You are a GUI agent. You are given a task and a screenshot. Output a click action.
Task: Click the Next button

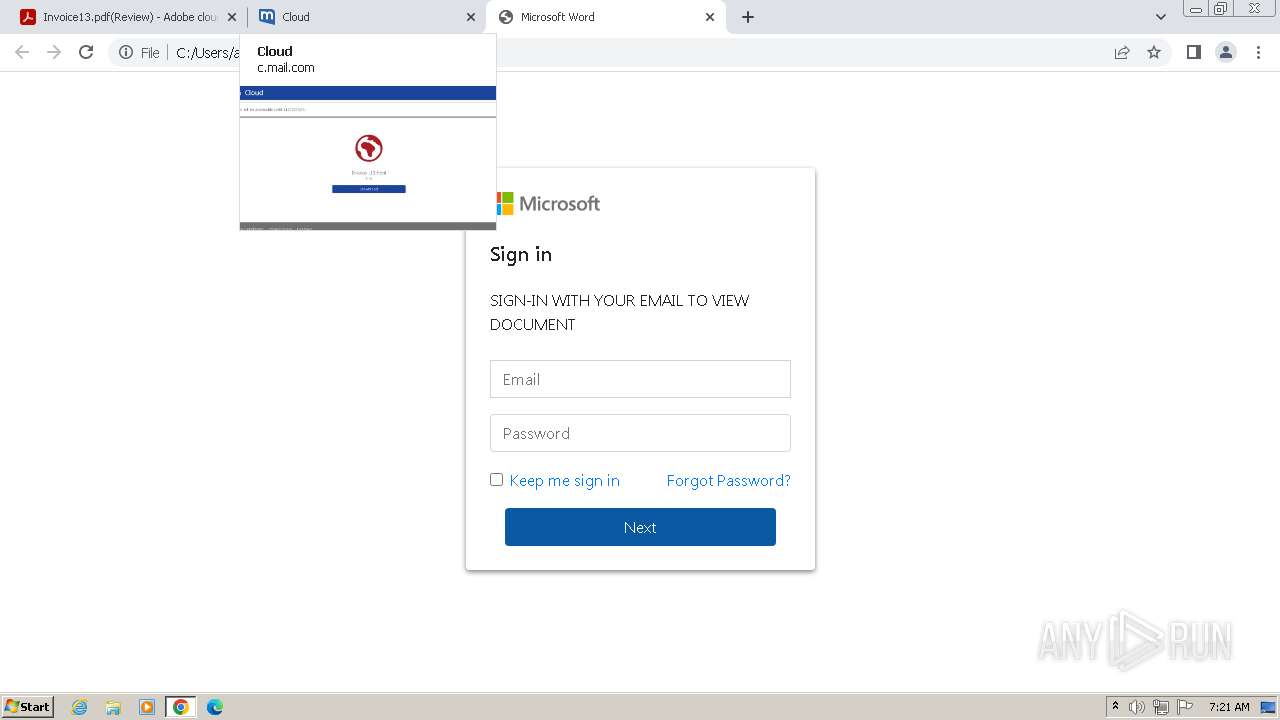click(x=640, y=527)
